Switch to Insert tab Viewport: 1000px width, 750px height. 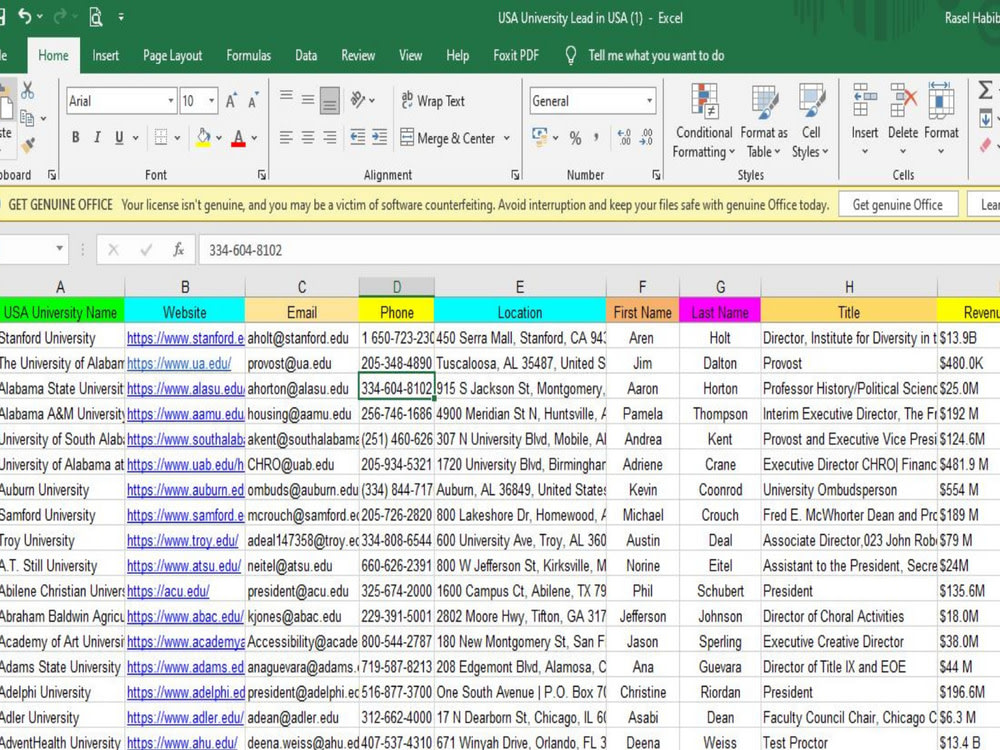pyautogui.click(x=105, y=55)
